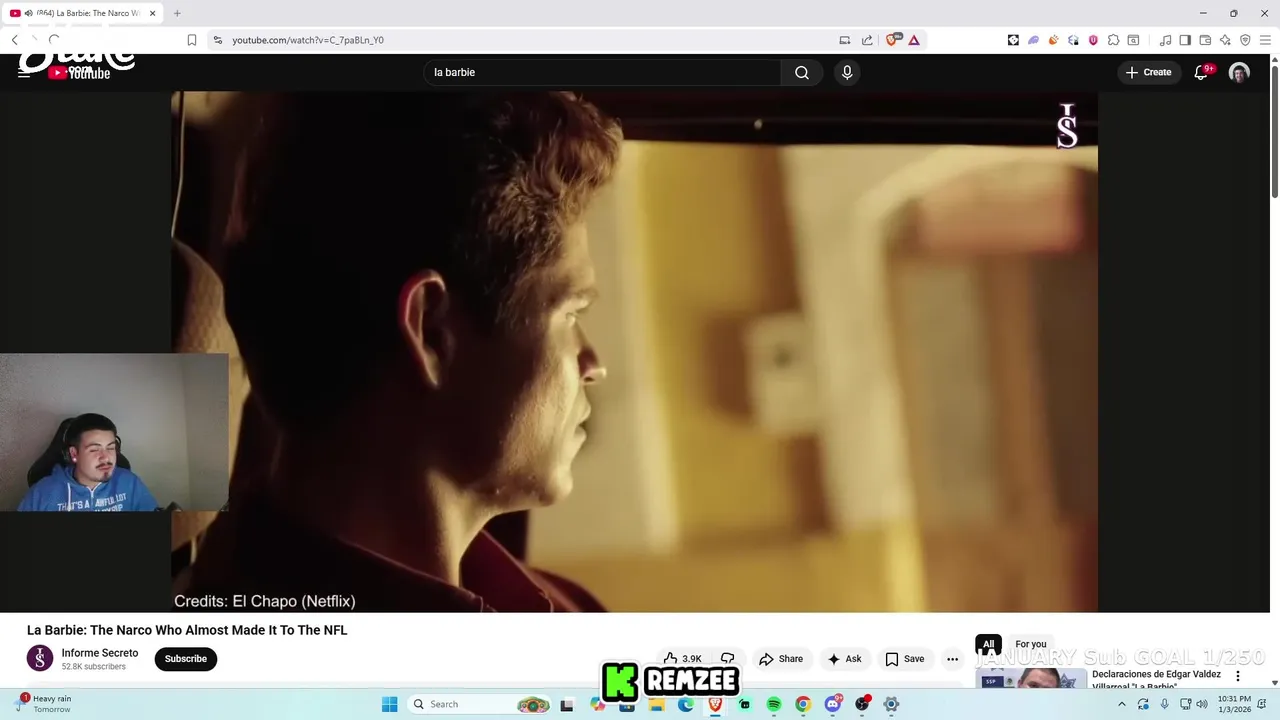Open Google Chrome from the taskbar
1280x720 pixels.
tap(803, 704)
